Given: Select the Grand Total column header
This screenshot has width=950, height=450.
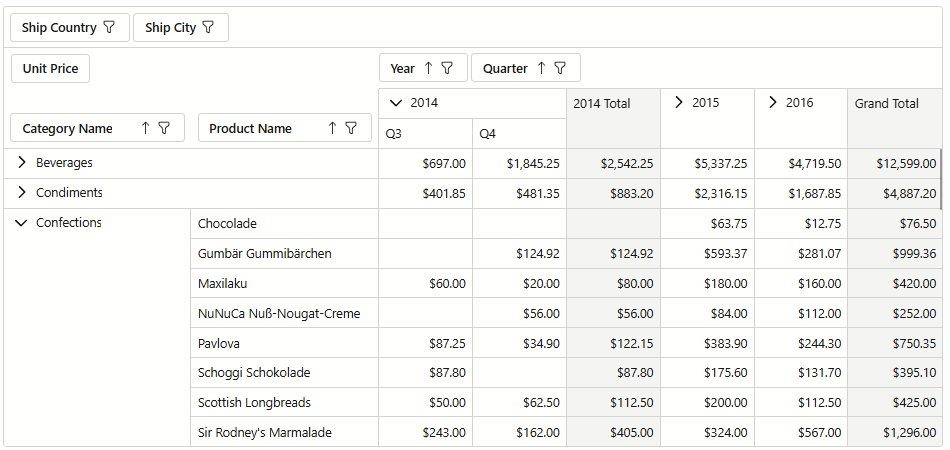Looking at the screenshot, I should coord(885,104).
